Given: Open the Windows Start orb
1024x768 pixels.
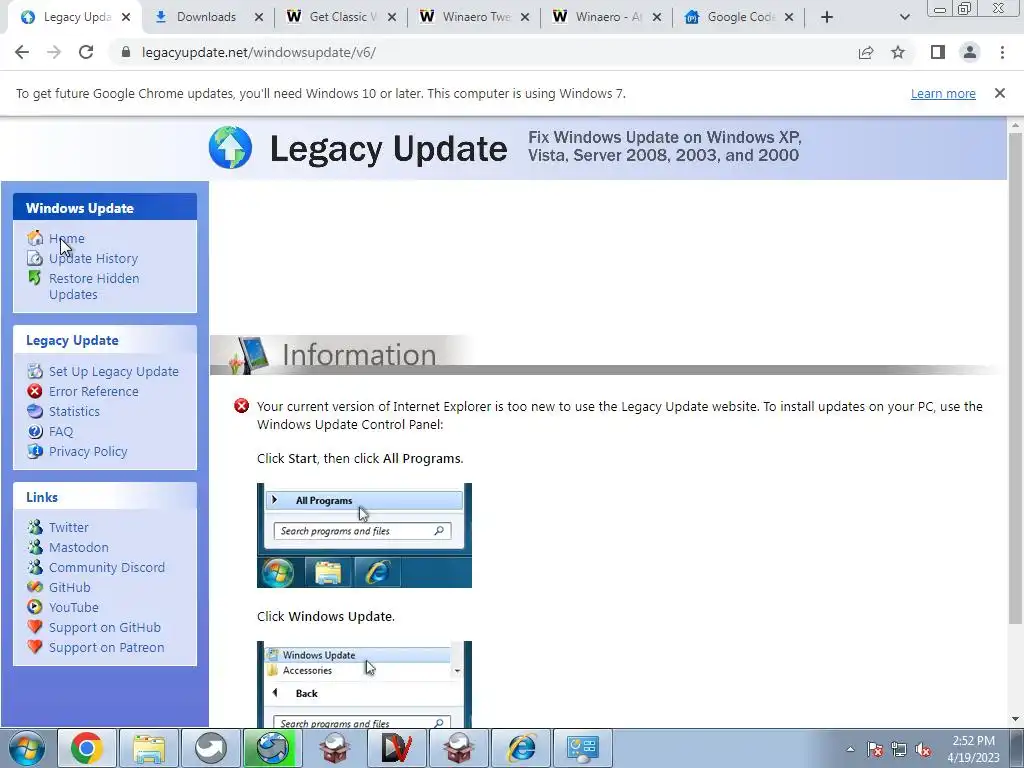Looking at the screenshot, I should (x=26, y=748).
